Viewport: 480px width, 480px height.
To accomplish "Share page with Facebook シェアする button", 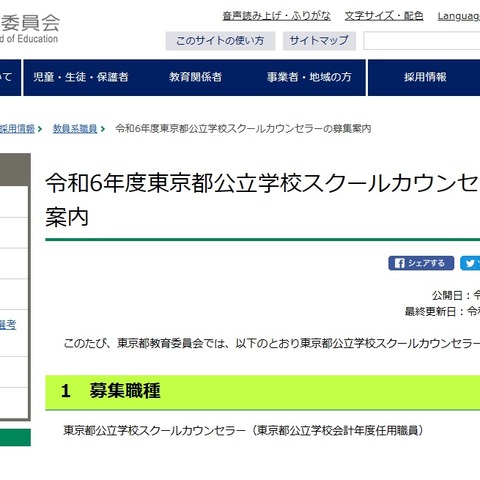I will 421,263.
